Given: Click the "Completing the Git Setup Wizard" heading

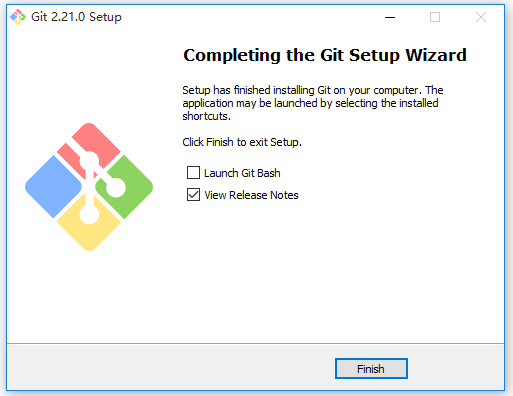Looking at the screenshot, I should [325, 55].
